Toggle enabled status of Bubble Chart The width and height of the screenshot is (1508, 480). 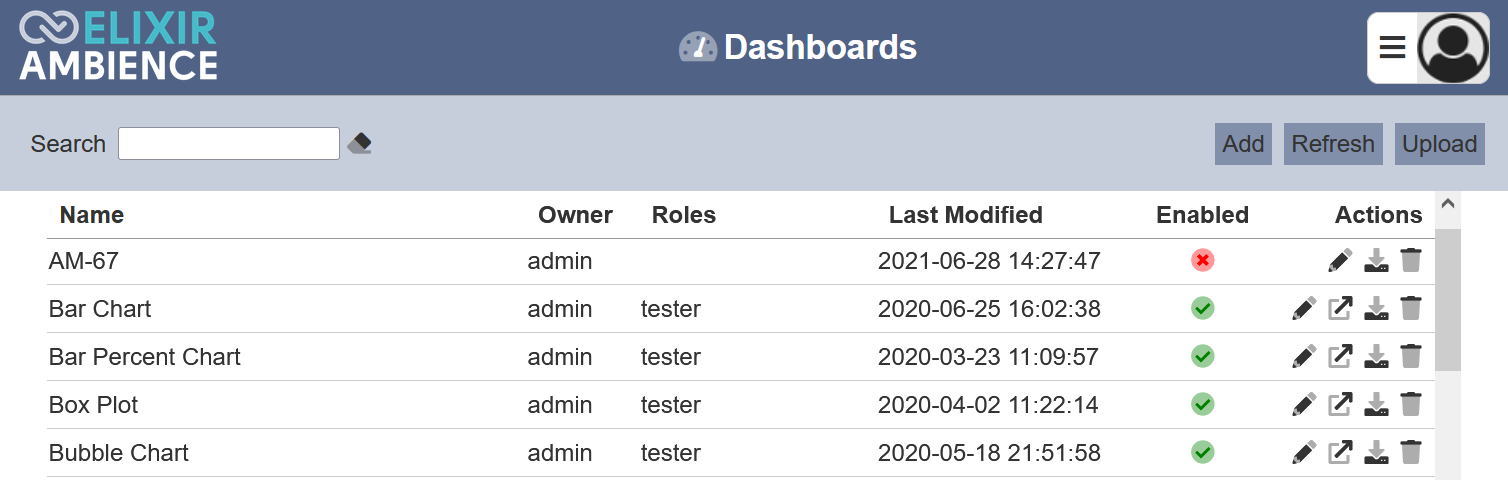coord(1203,453)
